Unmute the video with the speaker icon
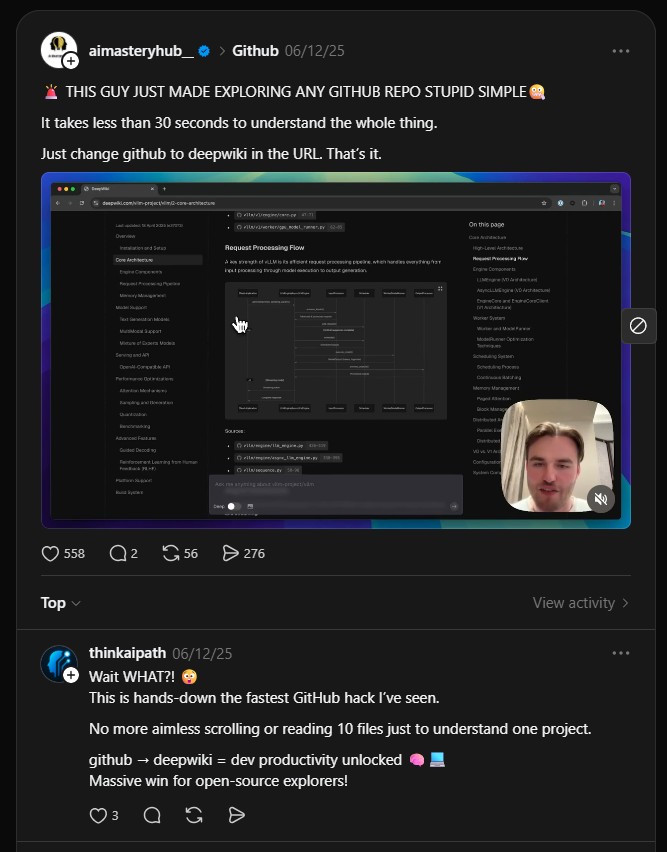667x852 pixels. [600, 499]
